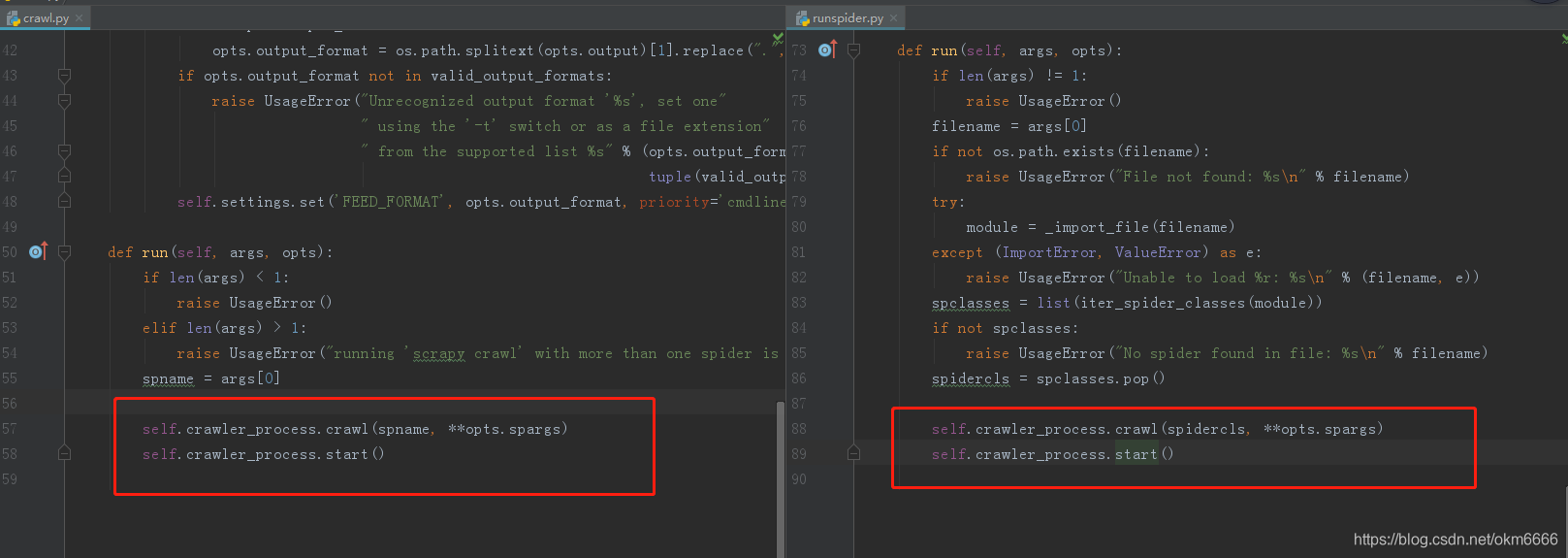Click 'FEED_FORMAT' string in crawl.py line 48

391,202
